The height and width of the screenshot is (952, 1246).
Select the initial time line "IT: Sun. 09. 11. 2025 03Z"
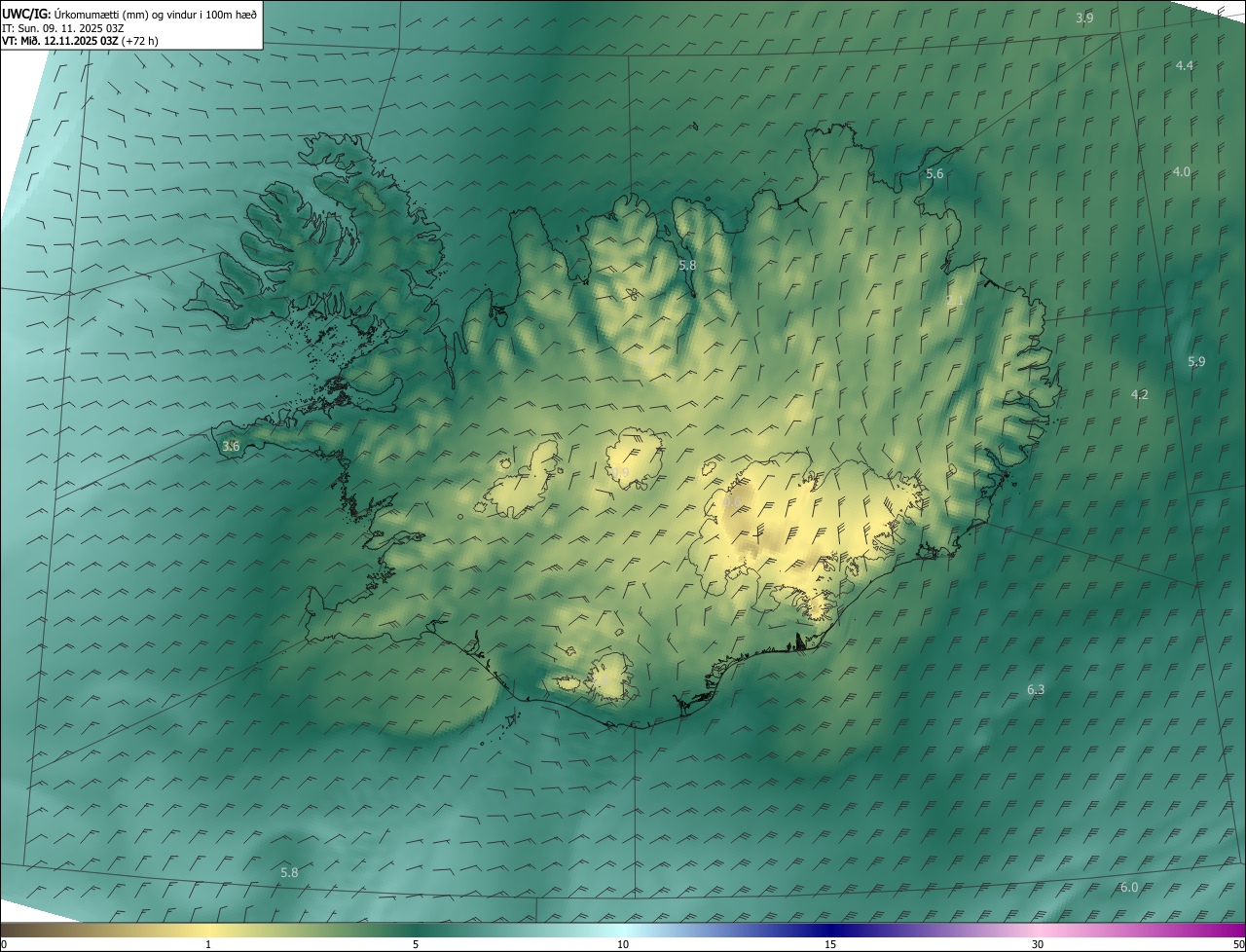click(63, 27)
